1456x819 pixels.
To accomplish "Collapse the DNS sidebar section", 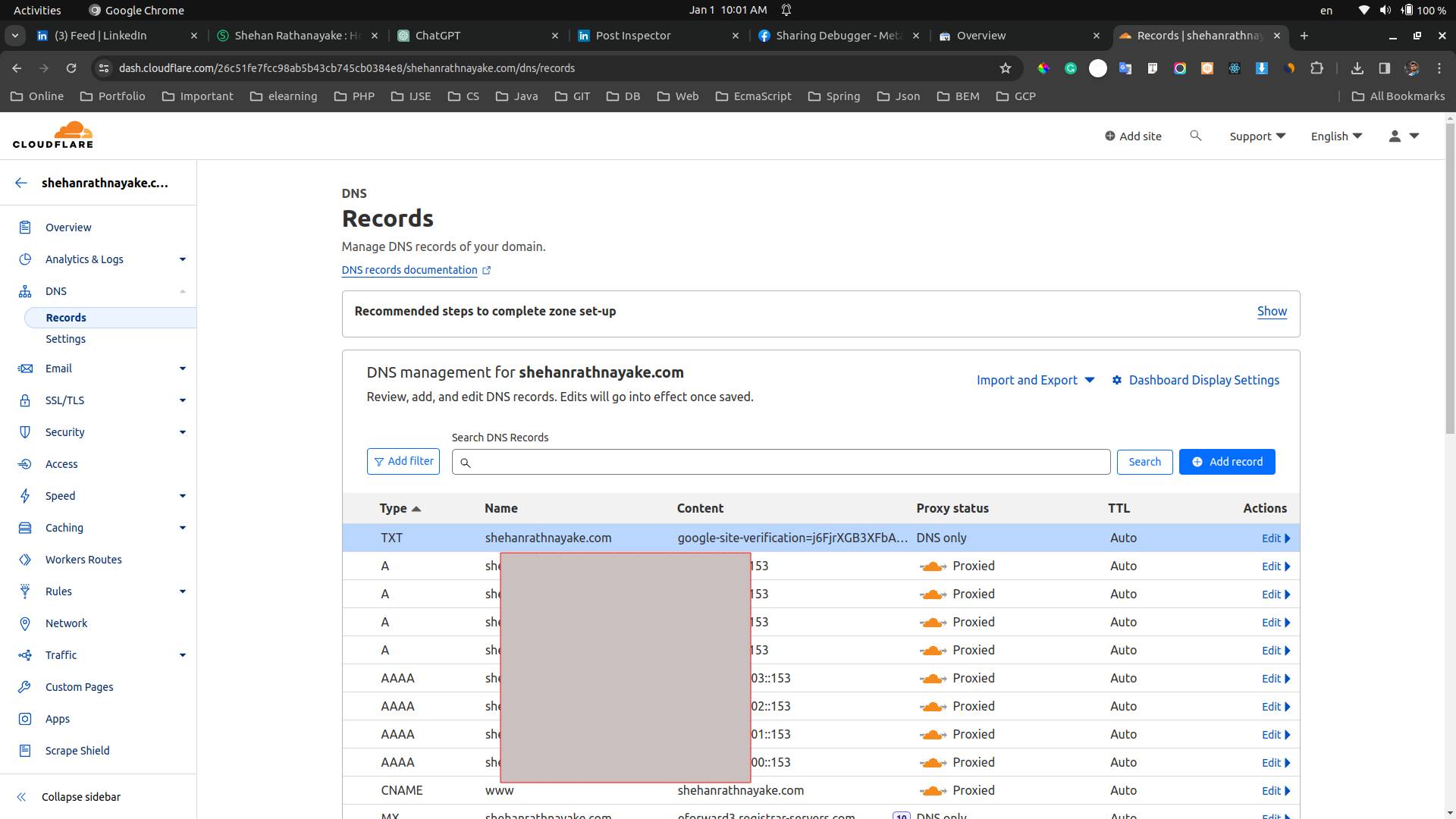I will pos(182,291).
